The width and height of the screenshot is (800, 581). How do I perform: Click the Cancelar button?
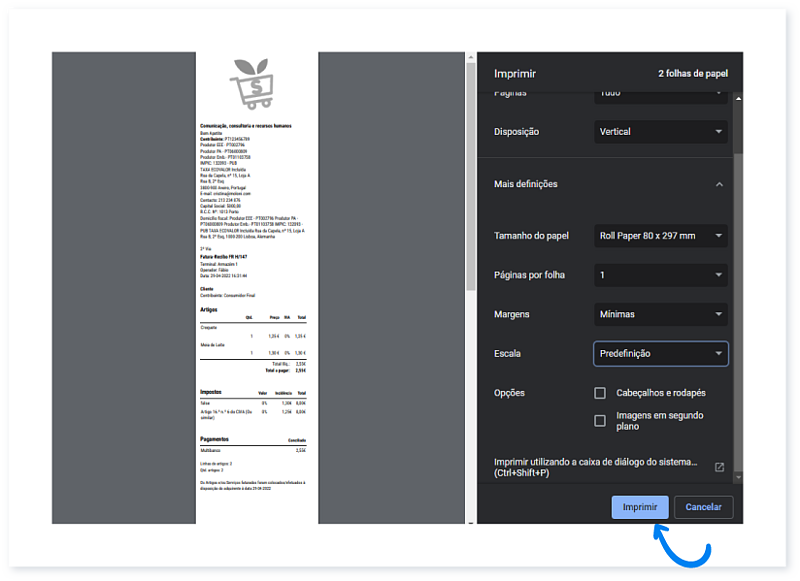tap(703, 507)
